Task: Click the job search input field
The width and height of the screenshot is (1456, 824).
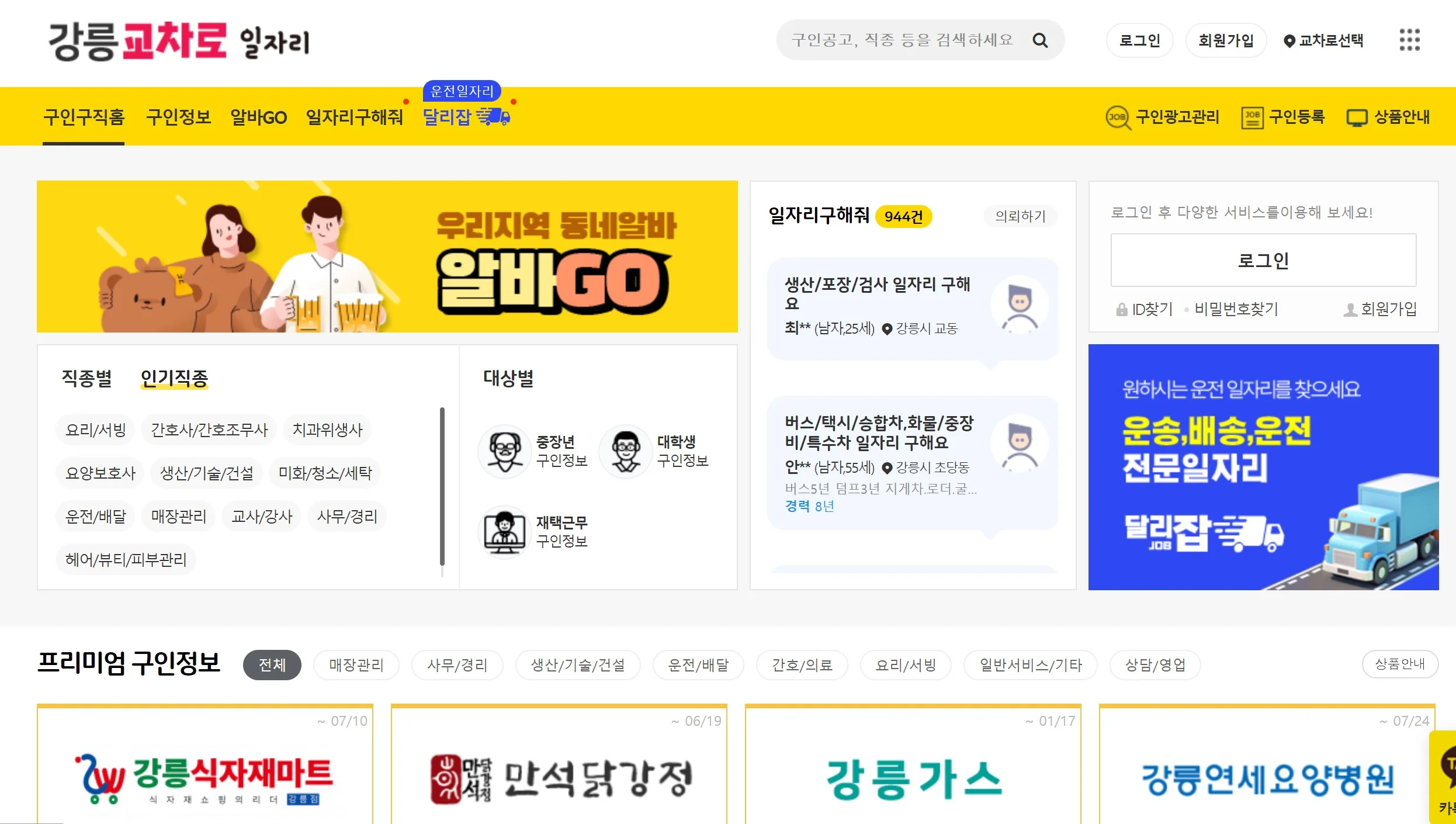Action: pos(903,40)
